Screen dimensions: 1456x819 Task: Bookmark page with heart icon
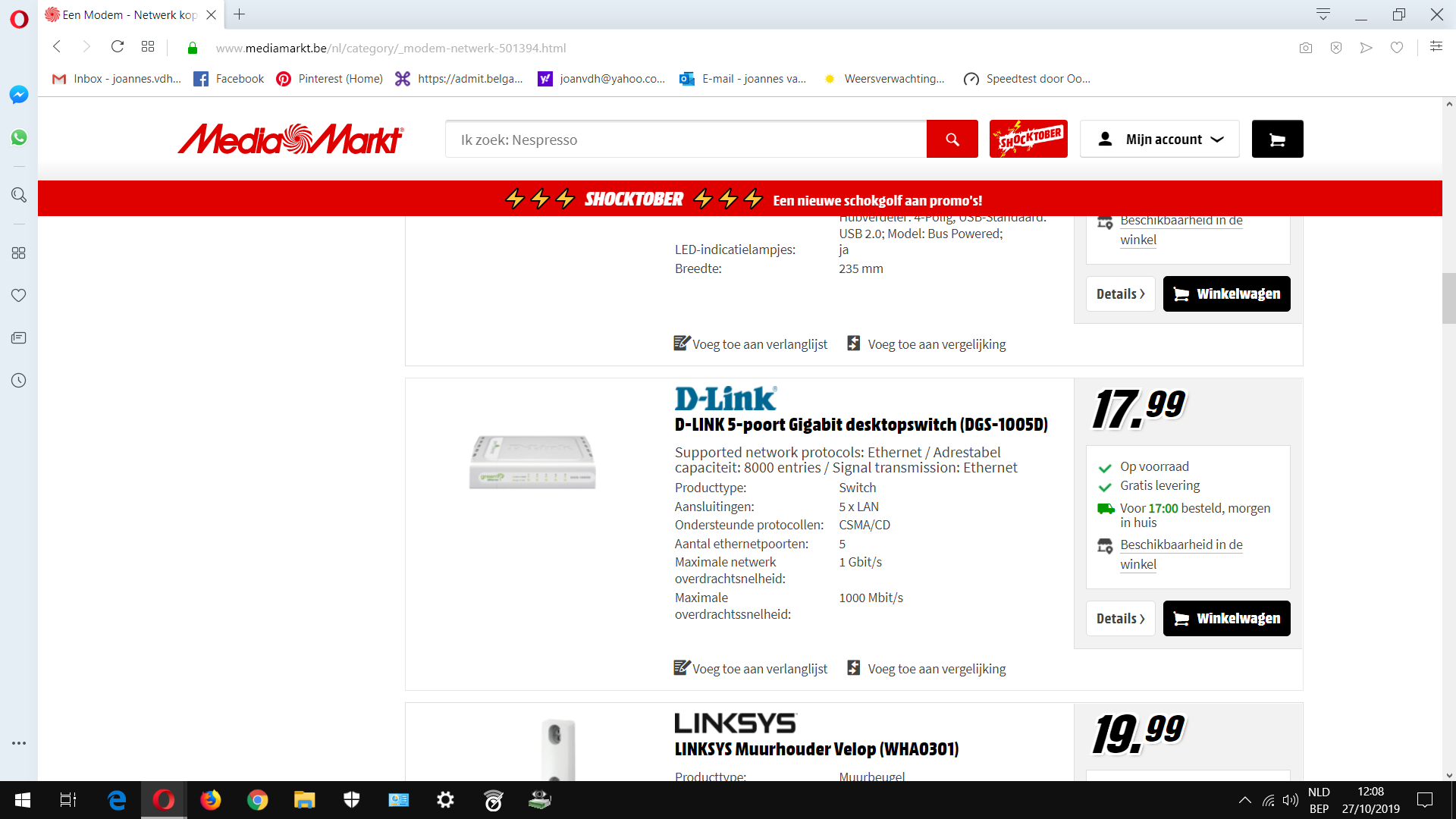[1397, 48]
